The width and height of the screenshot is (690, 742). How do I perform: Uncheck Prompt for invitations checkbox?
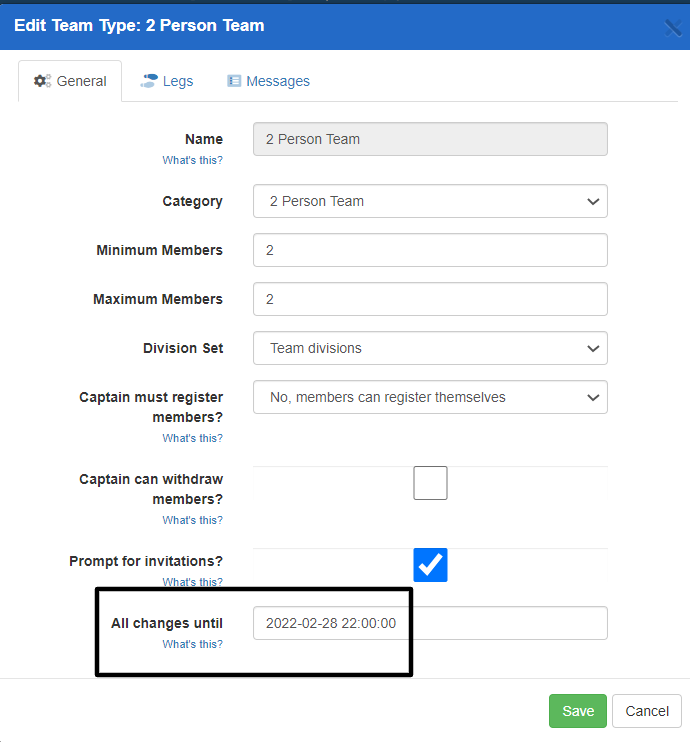[430, 565]
